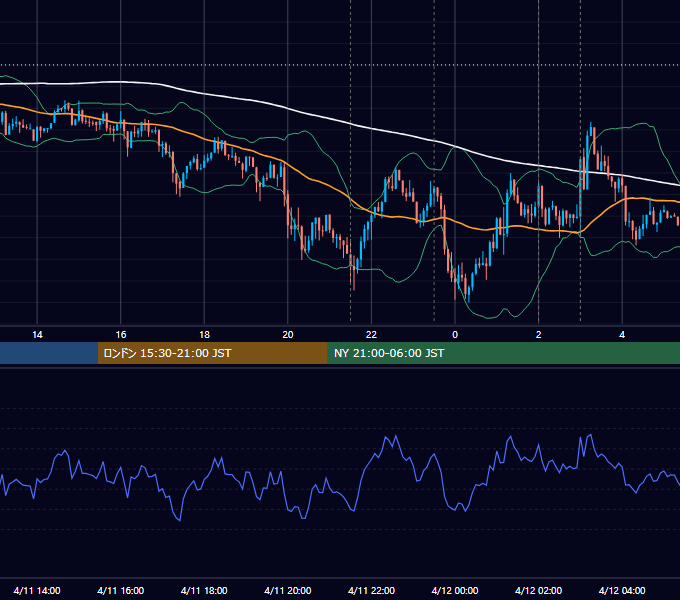Screen dimensions: 680x600
Task: Click the '18' hour axis label
Action: (x=204, y=335)
